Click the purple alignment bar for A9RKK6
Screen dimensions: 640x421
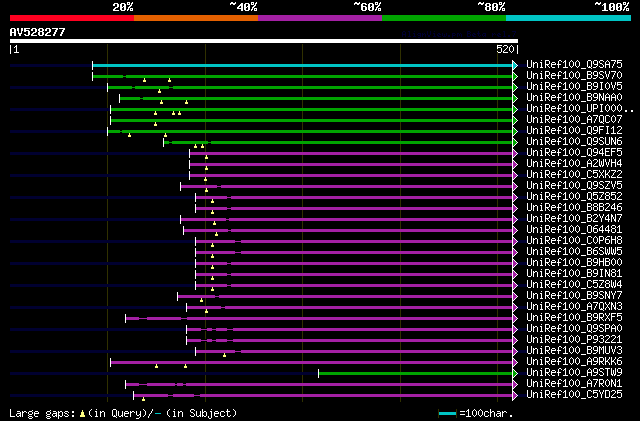click(x=312, y=362)
